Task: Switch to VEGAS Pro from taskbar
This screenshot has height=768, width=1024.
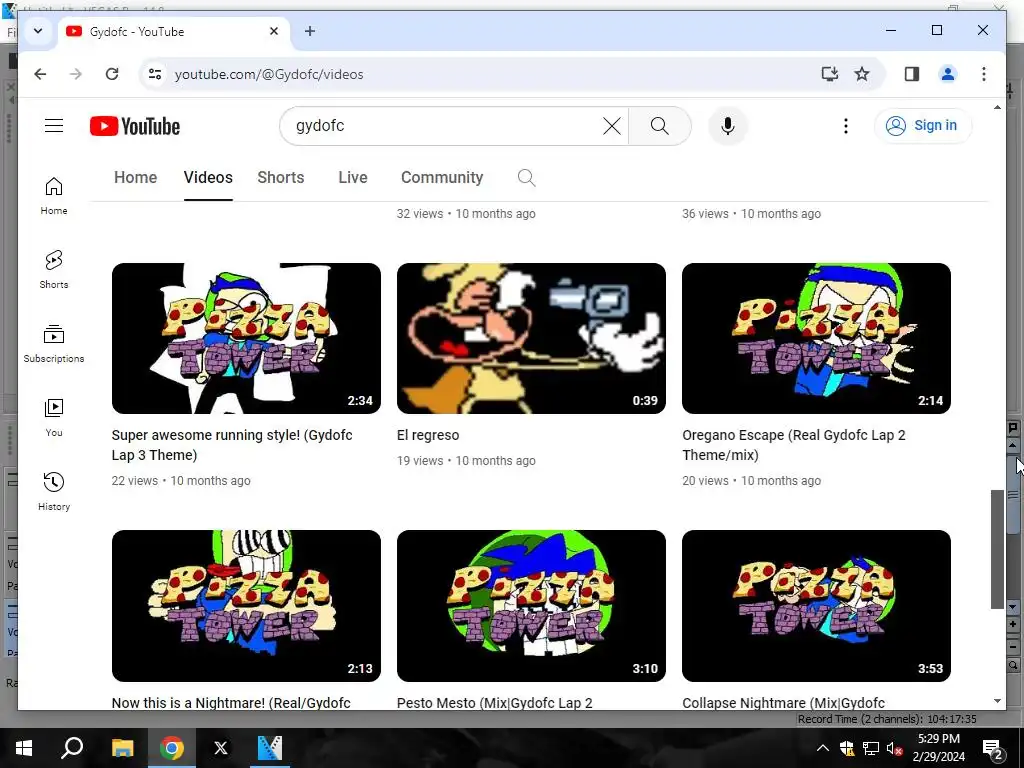Action: [x=270, y=748]
